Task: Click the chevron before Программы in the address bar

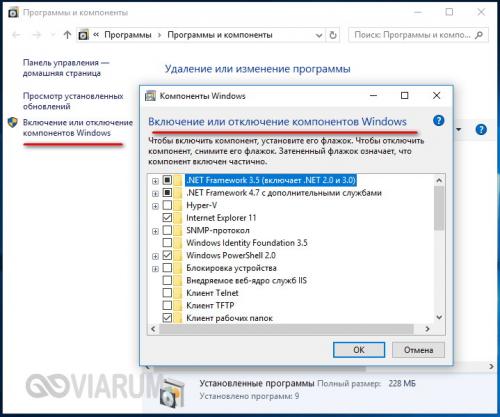Action: click(96, 35)
